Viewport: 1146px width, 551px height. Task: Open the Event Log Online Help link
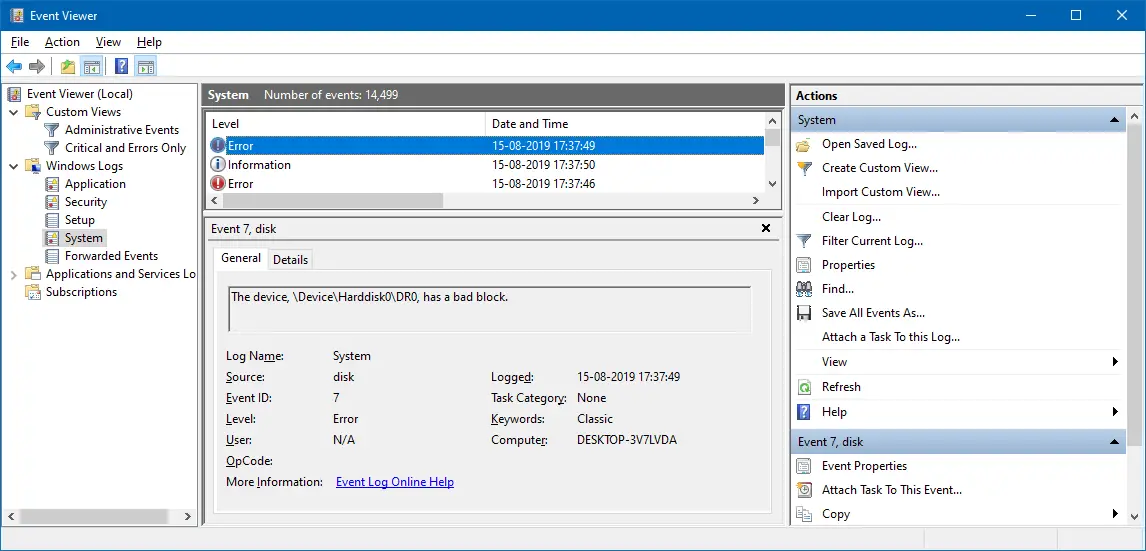[395, 482]
